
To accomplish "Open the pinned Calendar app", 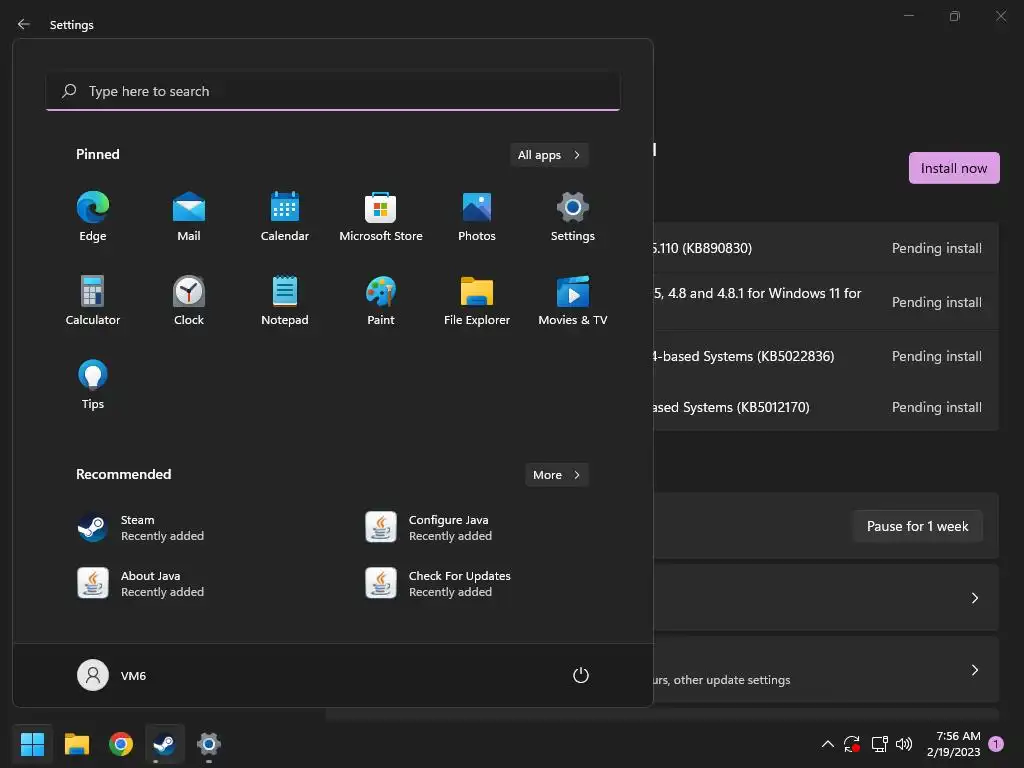I will 285,217.
